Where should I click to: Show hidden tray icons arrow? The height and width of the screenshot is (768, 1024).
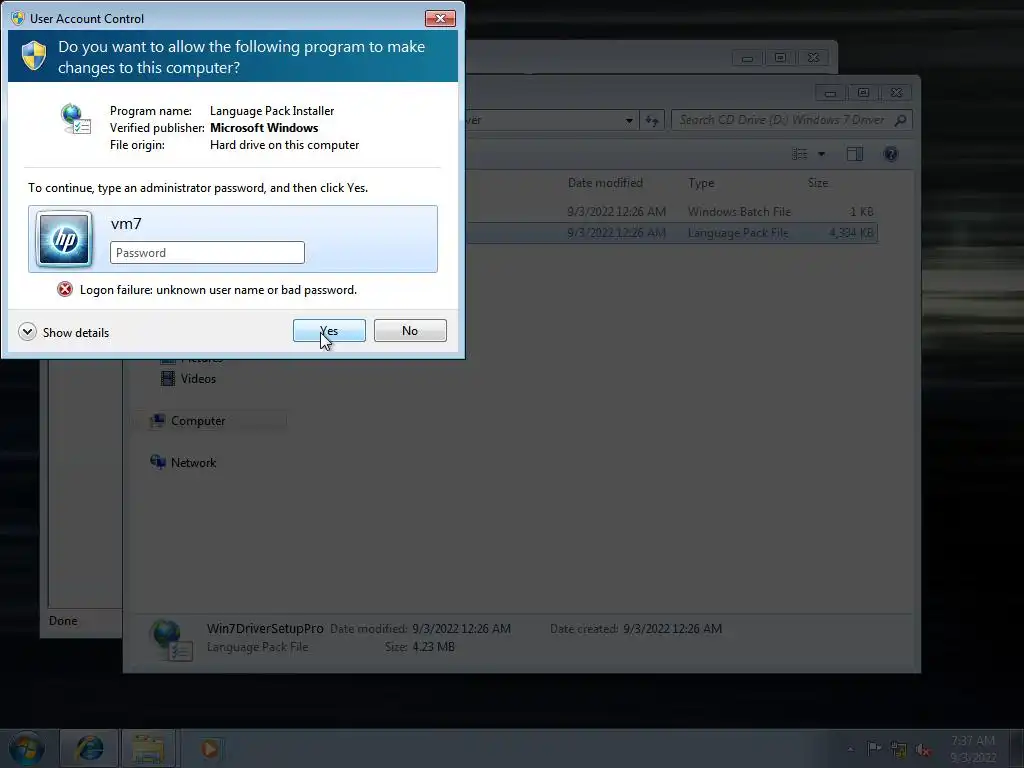click(850, 749)
